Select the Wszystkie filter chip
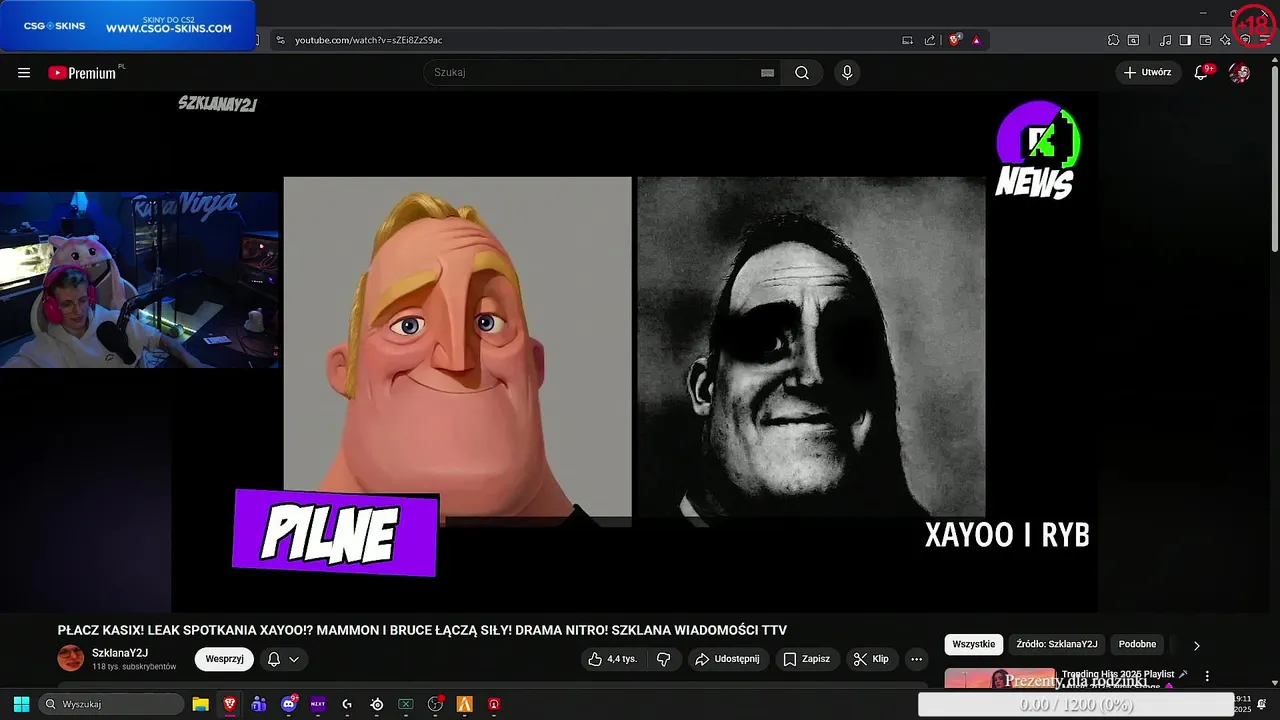The image size is (1280, 720). pos(973,645)
